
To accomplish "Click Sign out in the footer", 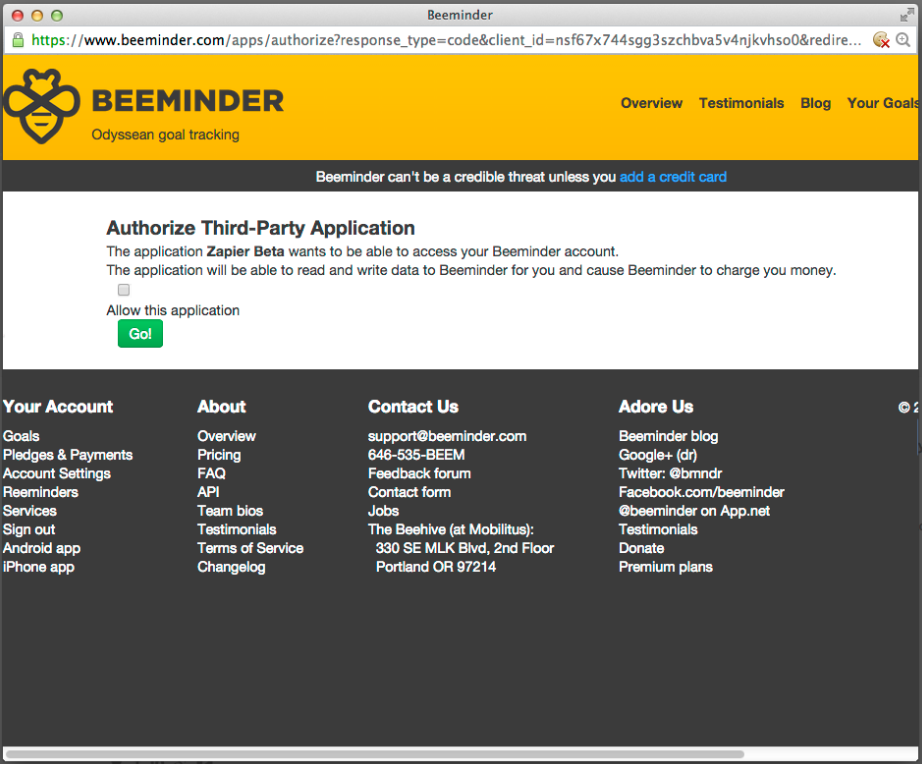I will 29,529.
